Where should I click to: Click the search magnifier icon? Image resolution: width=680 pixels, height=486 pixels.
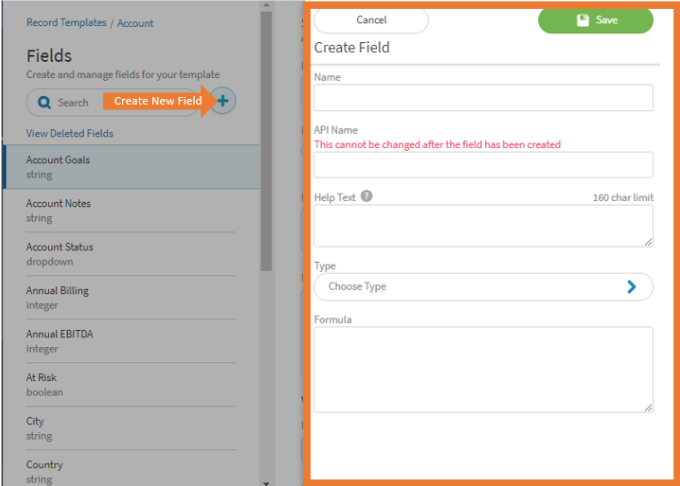point(44,102)
